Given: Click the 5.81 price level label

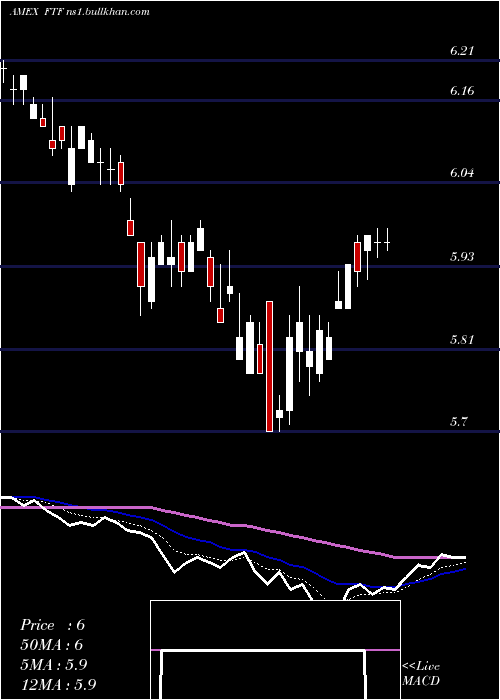Looking at the screenshot, I should click(x=462, y=340).
